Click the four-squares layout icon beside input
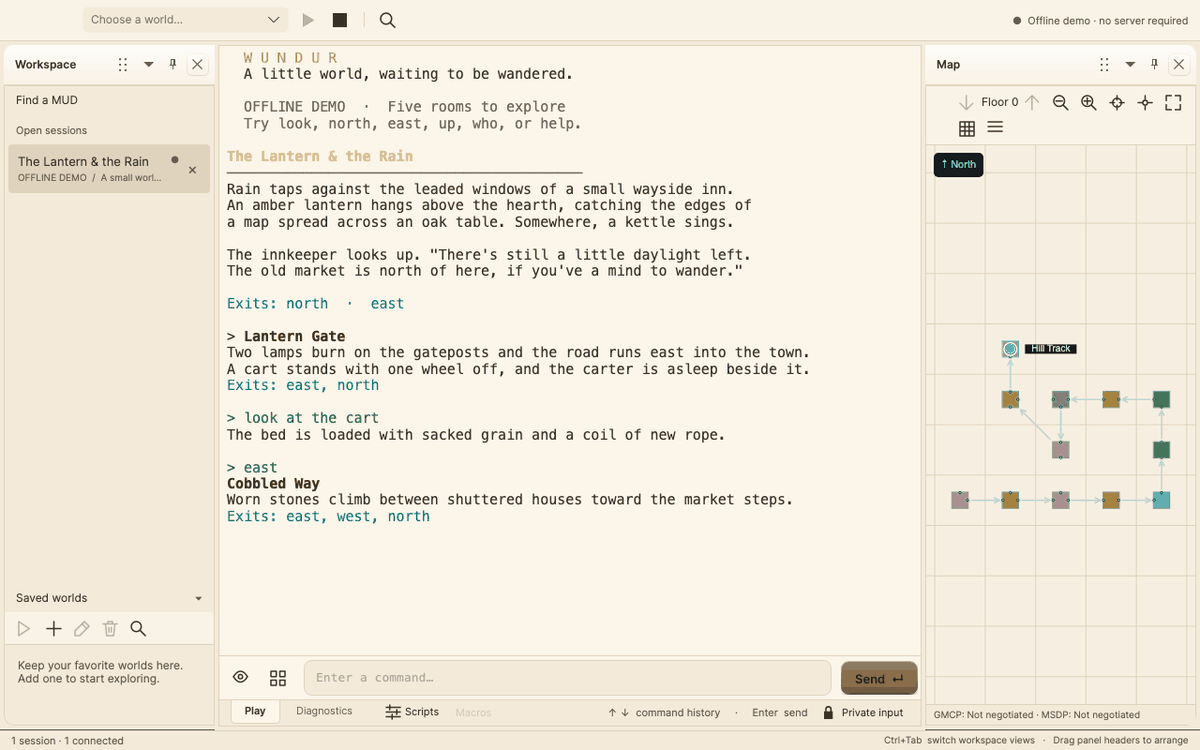The width and height of the screenshot is (1200, 750). pos(278,678)
